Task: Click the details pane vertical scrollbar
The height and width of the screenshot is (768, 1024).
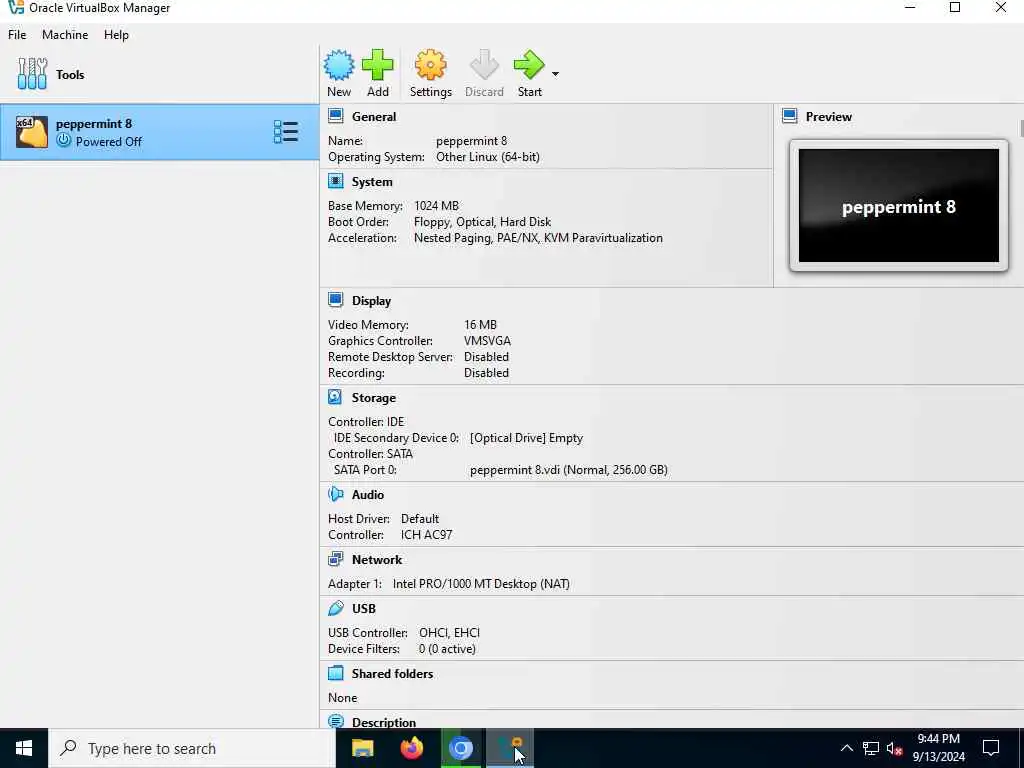Action: pyautogui.click(x=1020, y=128)
